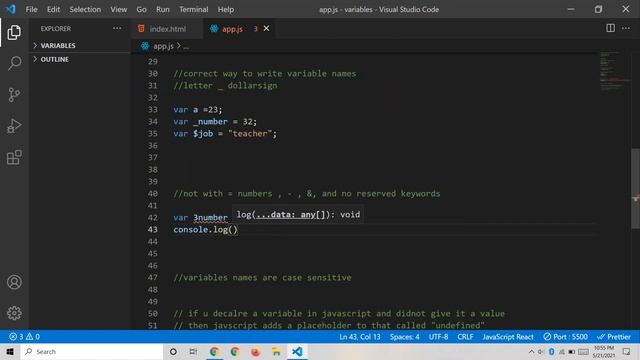
Task: Open File Explorer icon on taskbar
Action: [276, 351]
